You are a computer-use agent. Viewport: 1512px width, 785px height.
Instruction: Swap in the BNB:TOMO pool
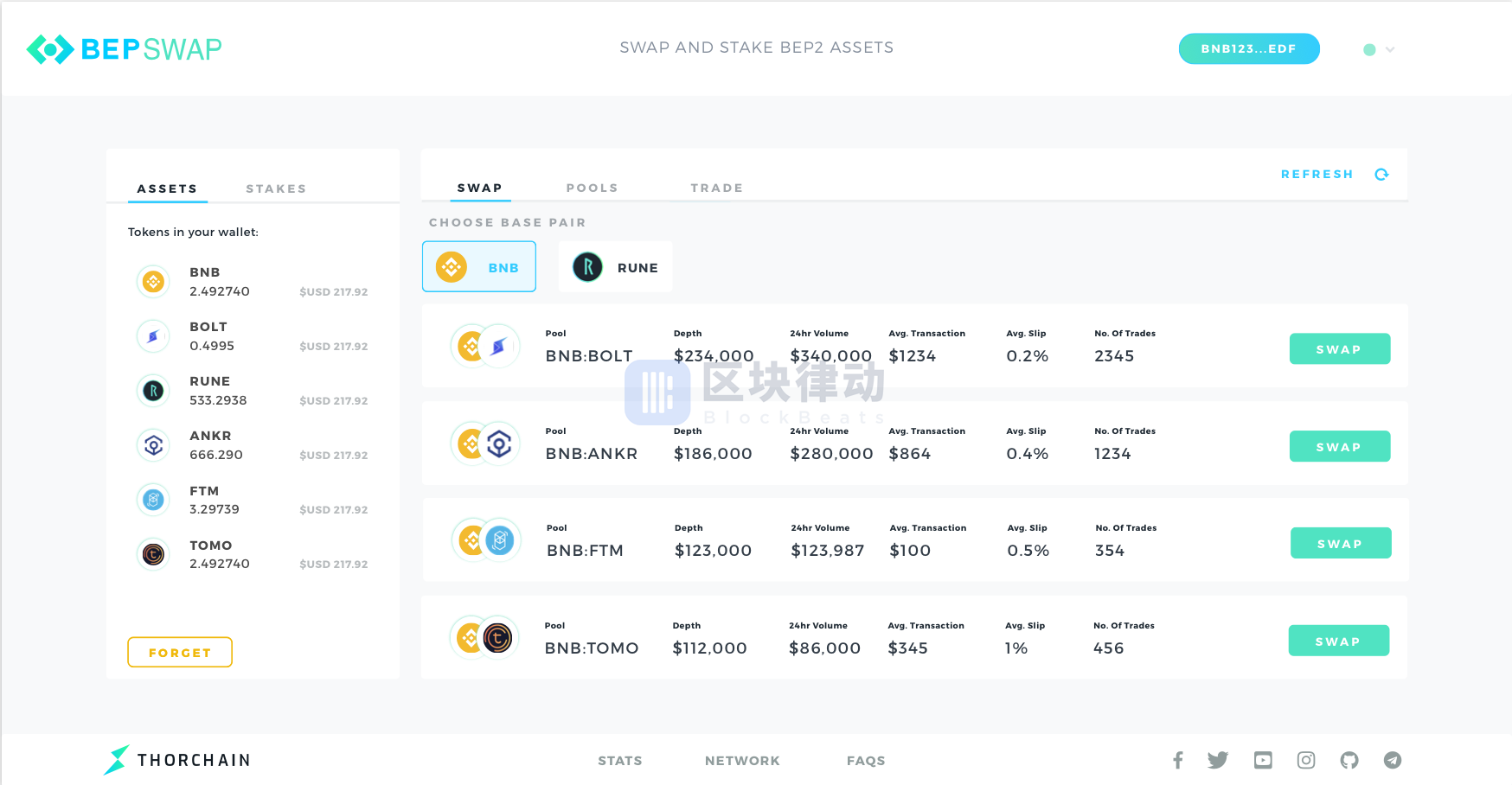(x=1339, y=641)
